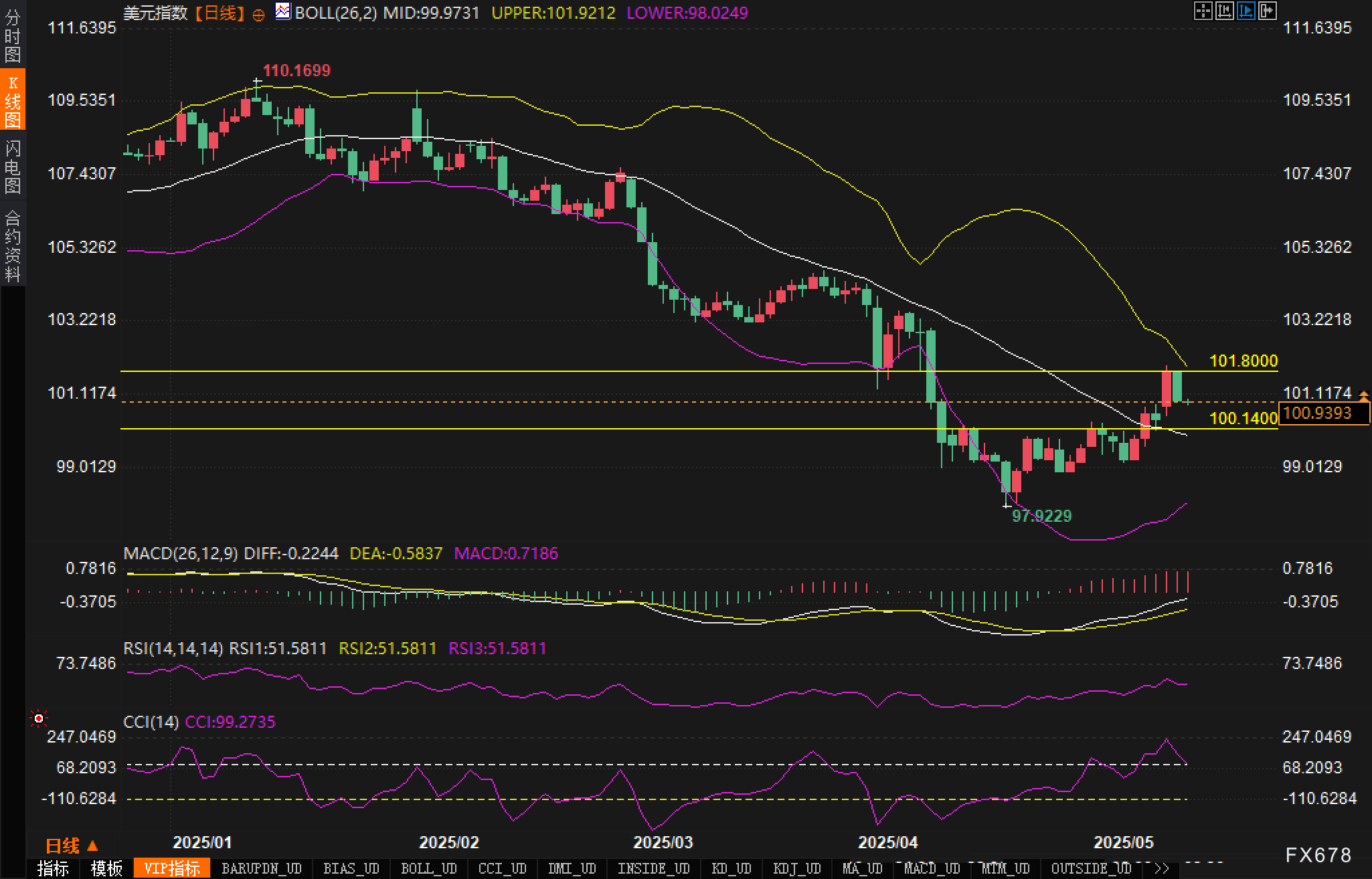The width and height of the screenshot is (1372, 879).
Task: Click the orange circle icon beside 日线 title
Action: point(258,15)
